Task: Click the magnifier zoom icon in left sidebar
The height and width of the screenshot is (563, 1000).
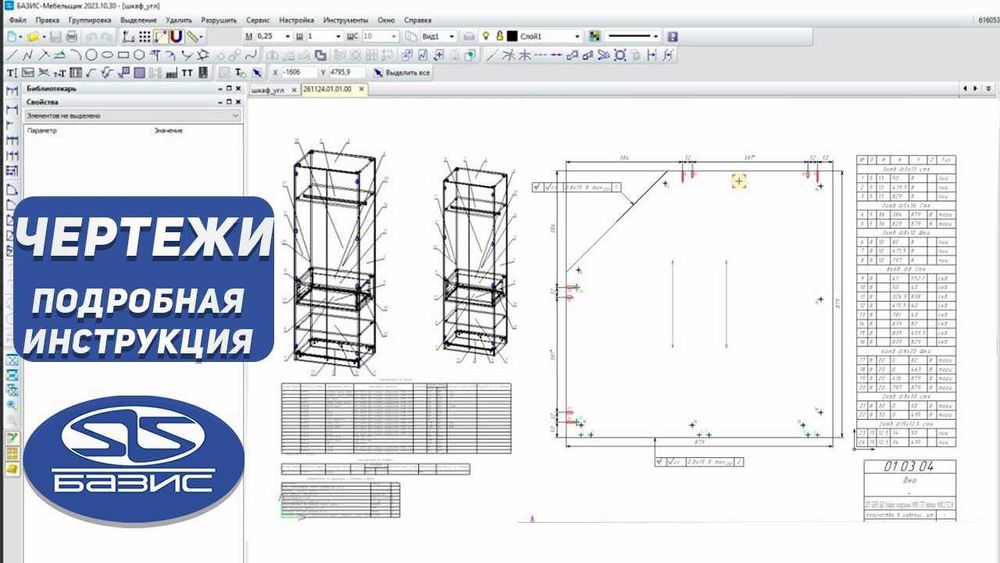Action: (x=12, y=406)
